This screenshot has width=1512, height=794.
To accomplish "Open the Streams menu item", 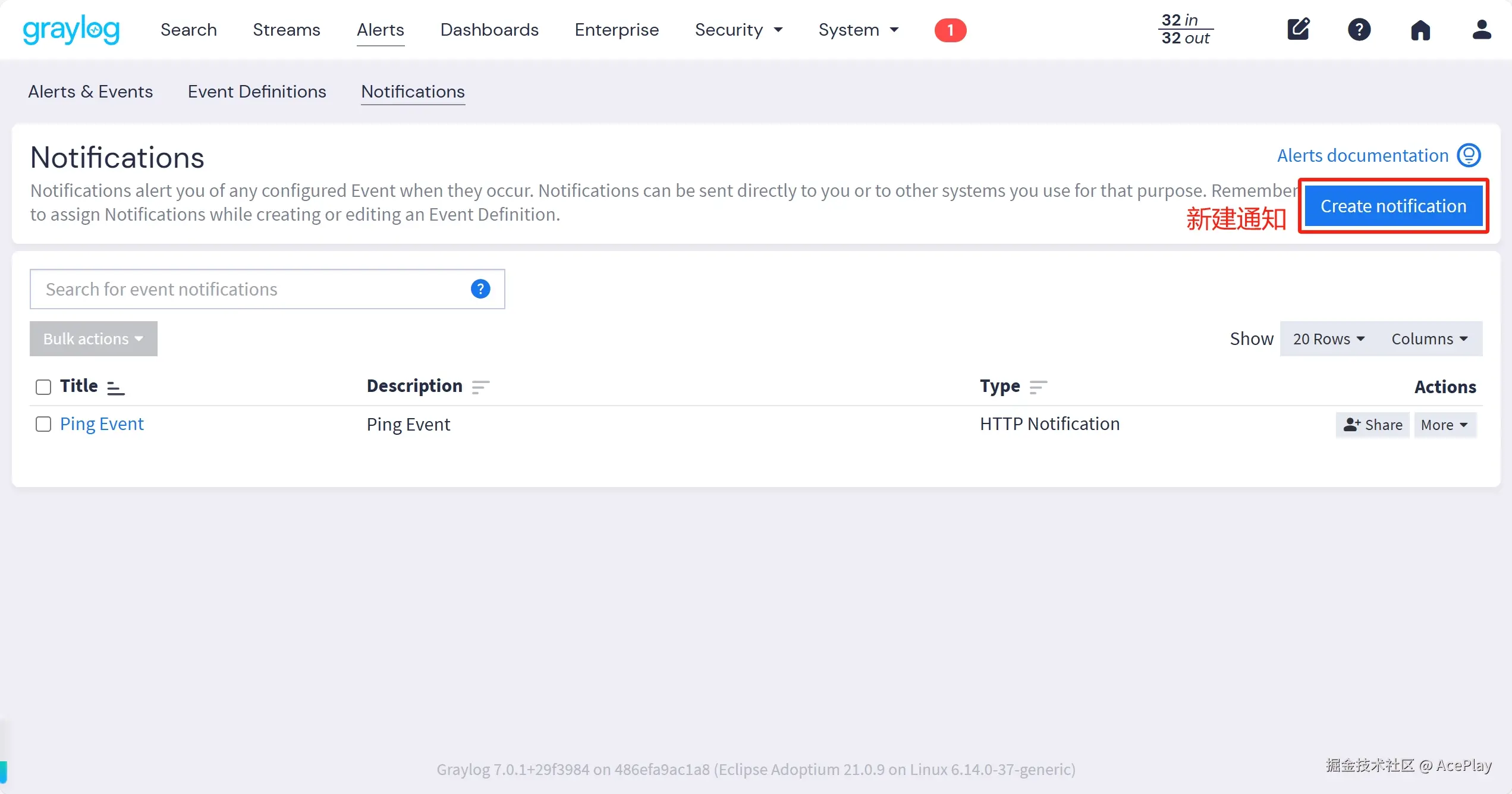I will tap(287, 30).
